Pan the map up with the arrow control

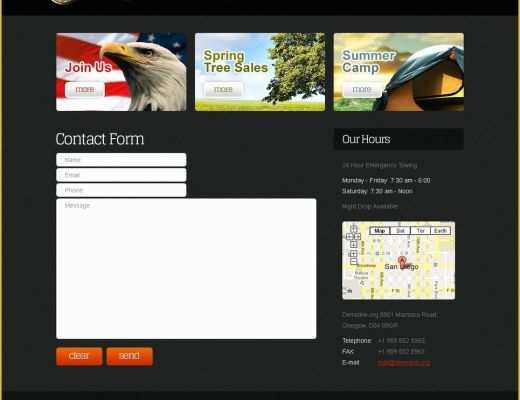coord(354,229)
